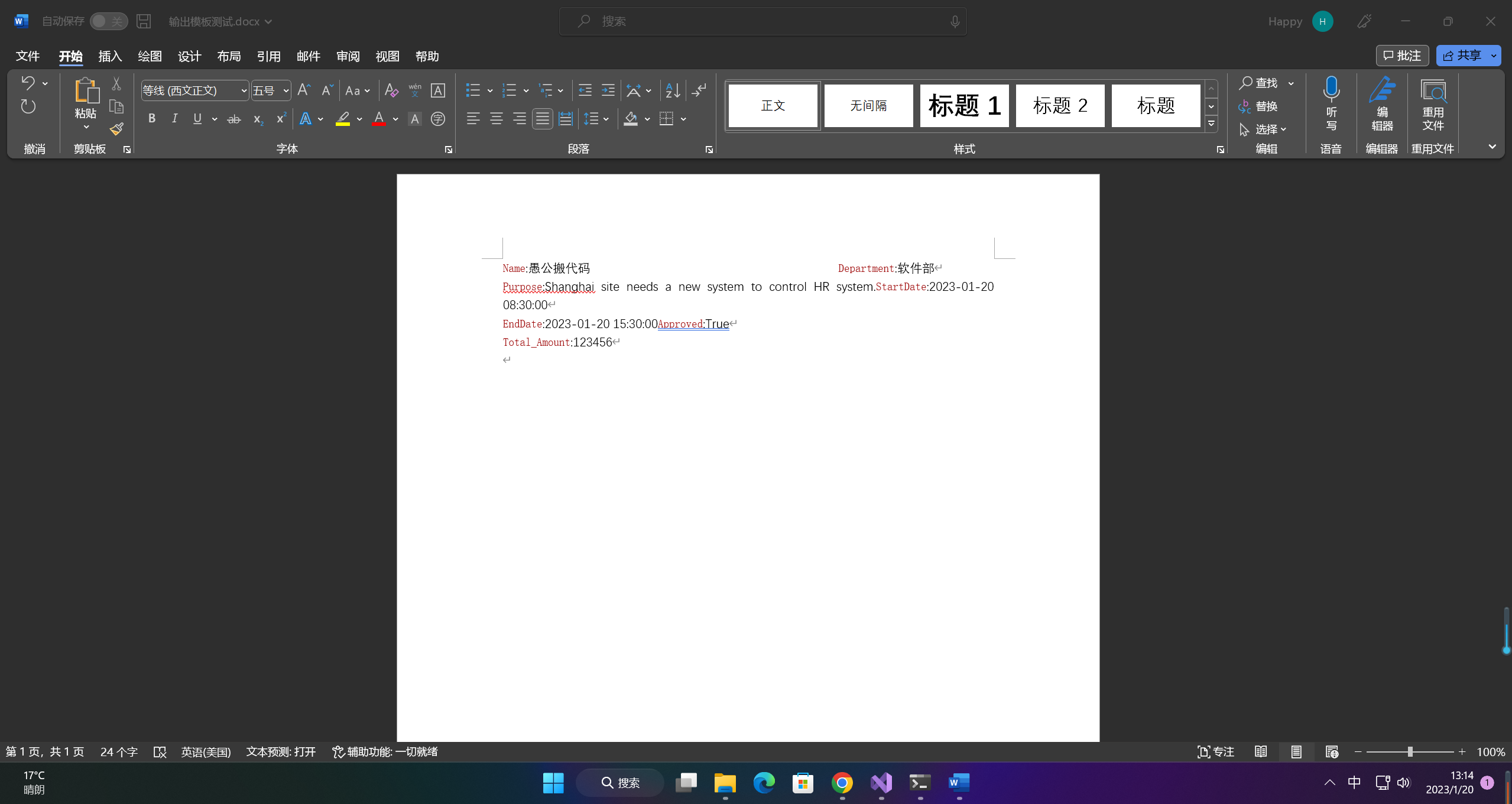Toggle the AutoSave switch
Screen dimensions: 1512x804
pyautogui.click(x=109, y=21)
